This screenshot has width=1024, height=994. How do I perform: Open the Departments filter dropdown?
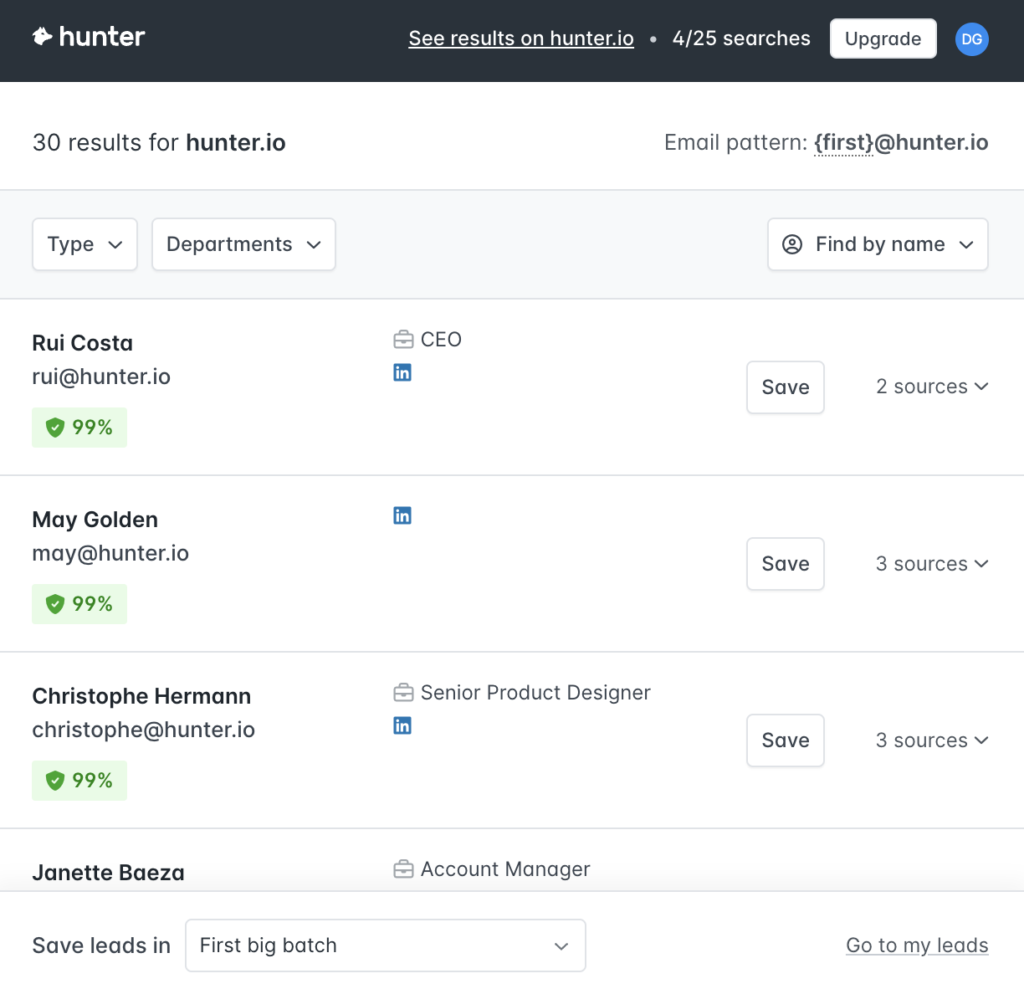click(x=243, y=244)
